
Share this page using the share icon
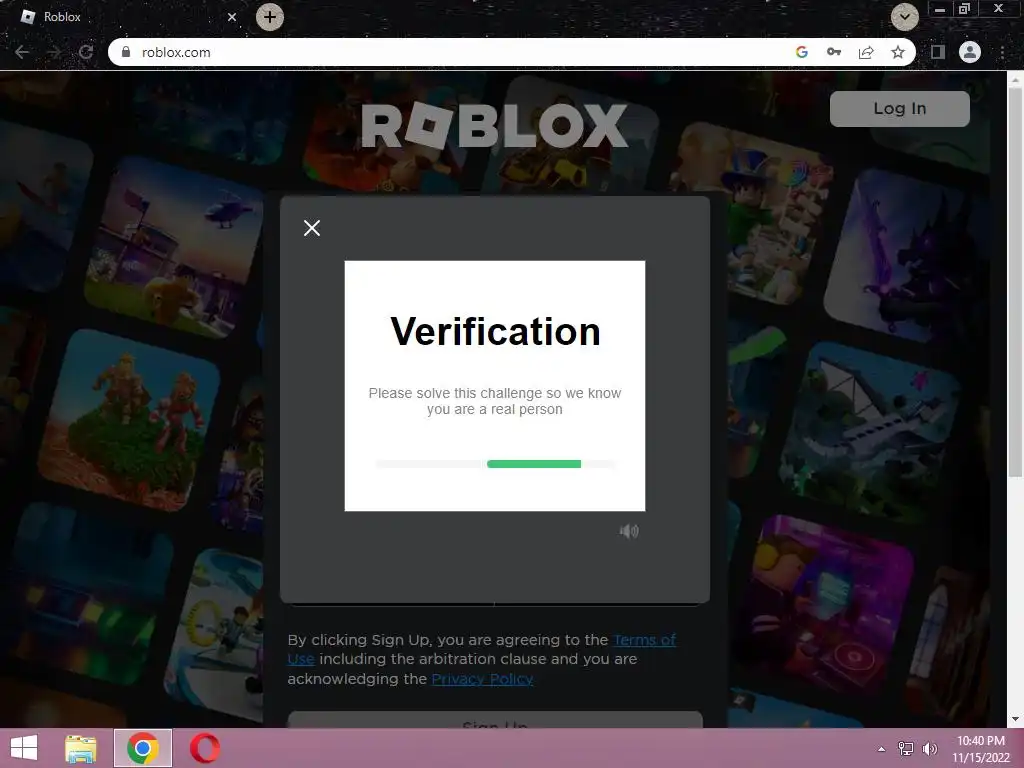click(866, 52)
